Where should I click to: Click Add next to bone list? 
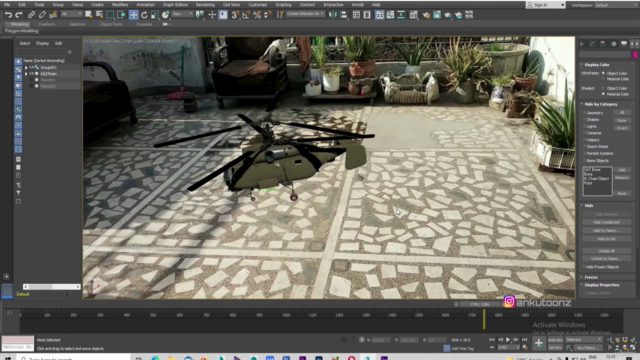tap(622, 170)
